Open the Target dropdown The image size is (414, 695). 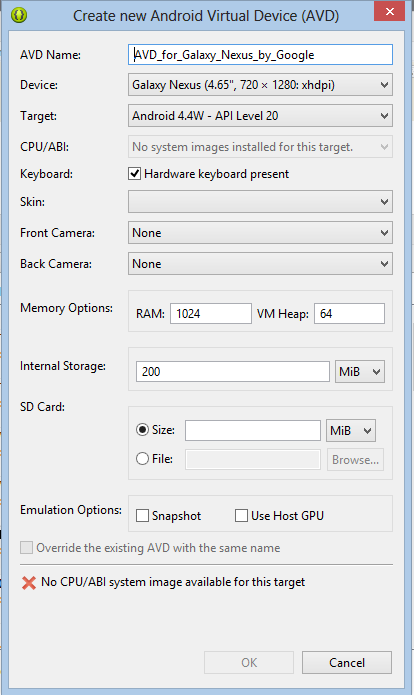tap(260, 116)
